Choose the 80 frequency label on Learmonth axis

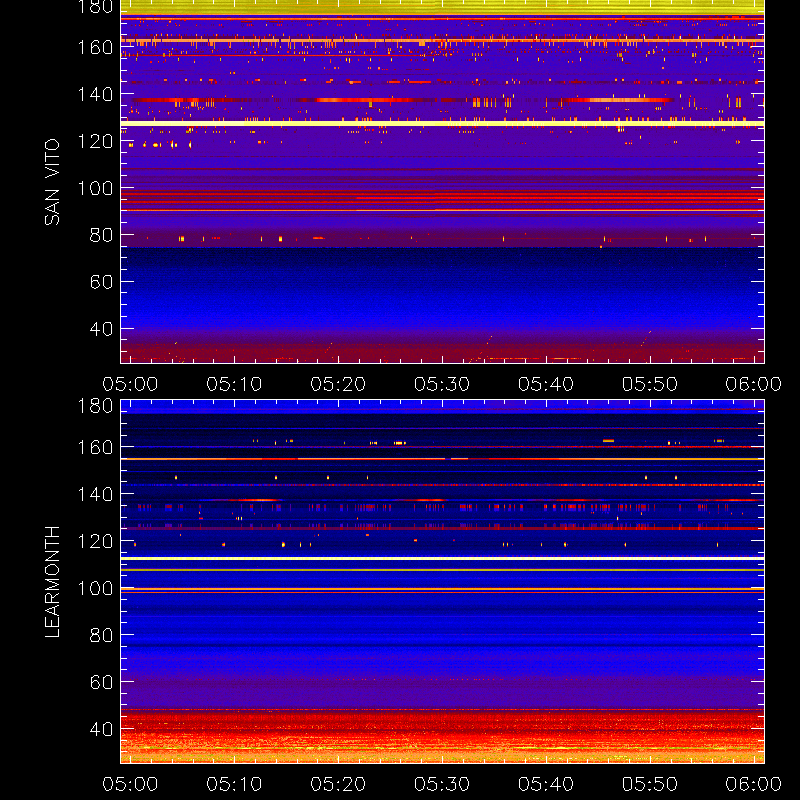(x=102, y=636)
